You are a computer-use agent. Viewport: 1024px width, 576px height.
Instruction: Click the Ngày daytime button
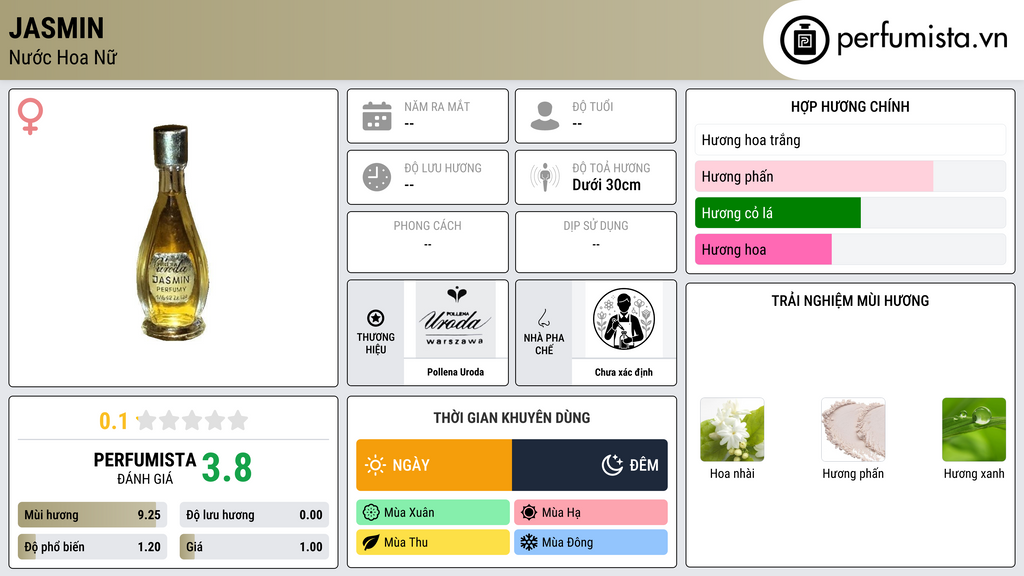[434, 465]
